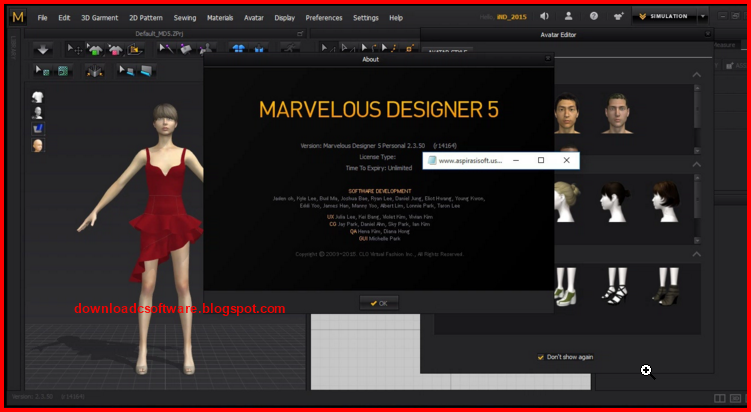Select the short-haired Caucasian male face thumbnail
This screenshot has width=751, height=412.
(617, 114)
